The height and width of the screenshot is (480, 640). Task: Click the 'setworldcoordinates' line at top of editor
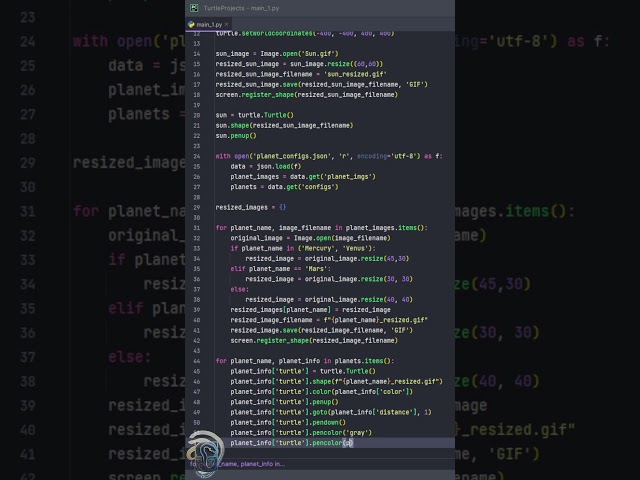304,33
